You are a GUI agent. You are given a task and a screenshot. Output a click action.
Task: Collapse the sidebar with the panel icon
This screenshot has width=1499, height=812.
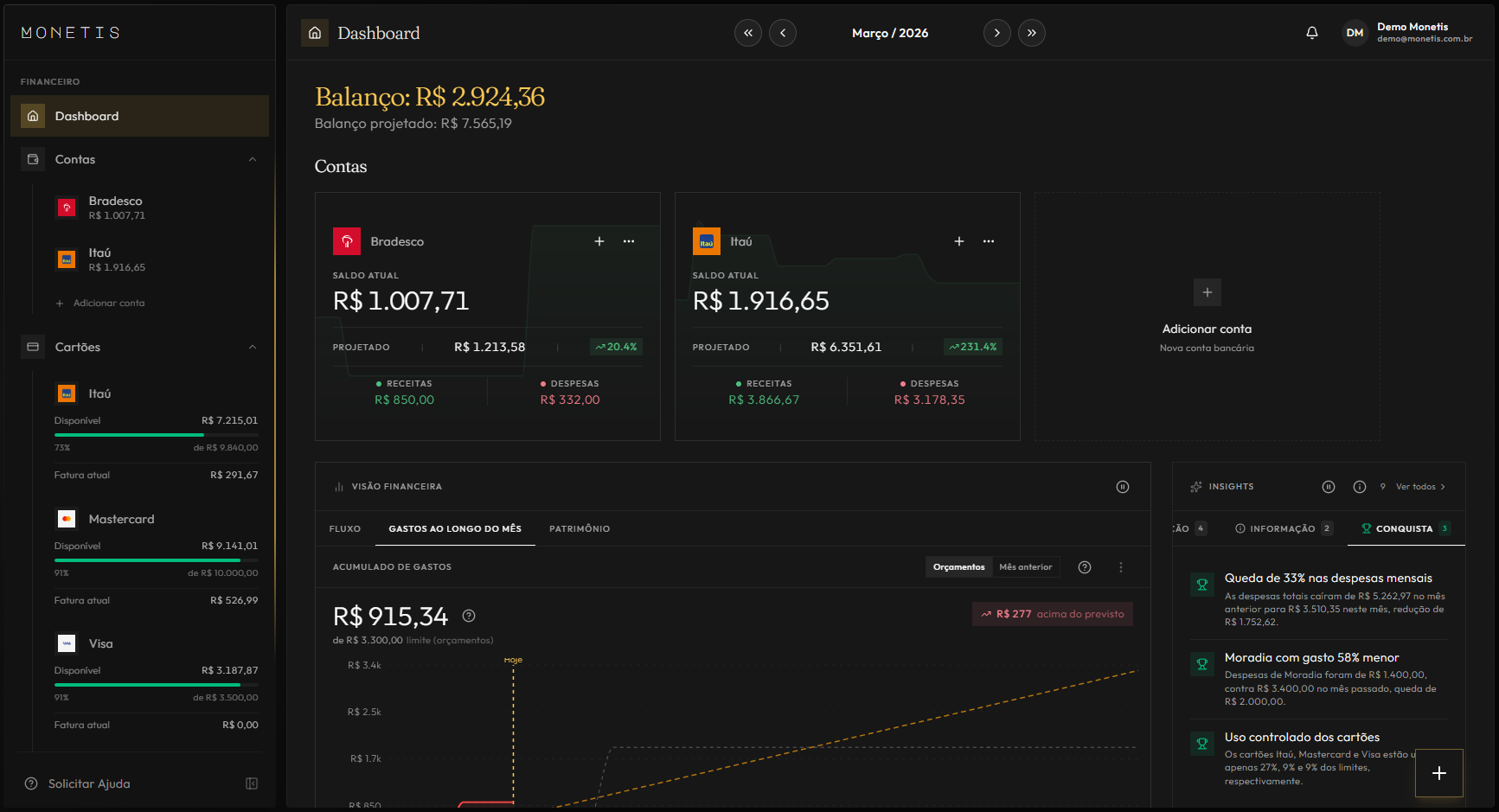pos(252,783)
